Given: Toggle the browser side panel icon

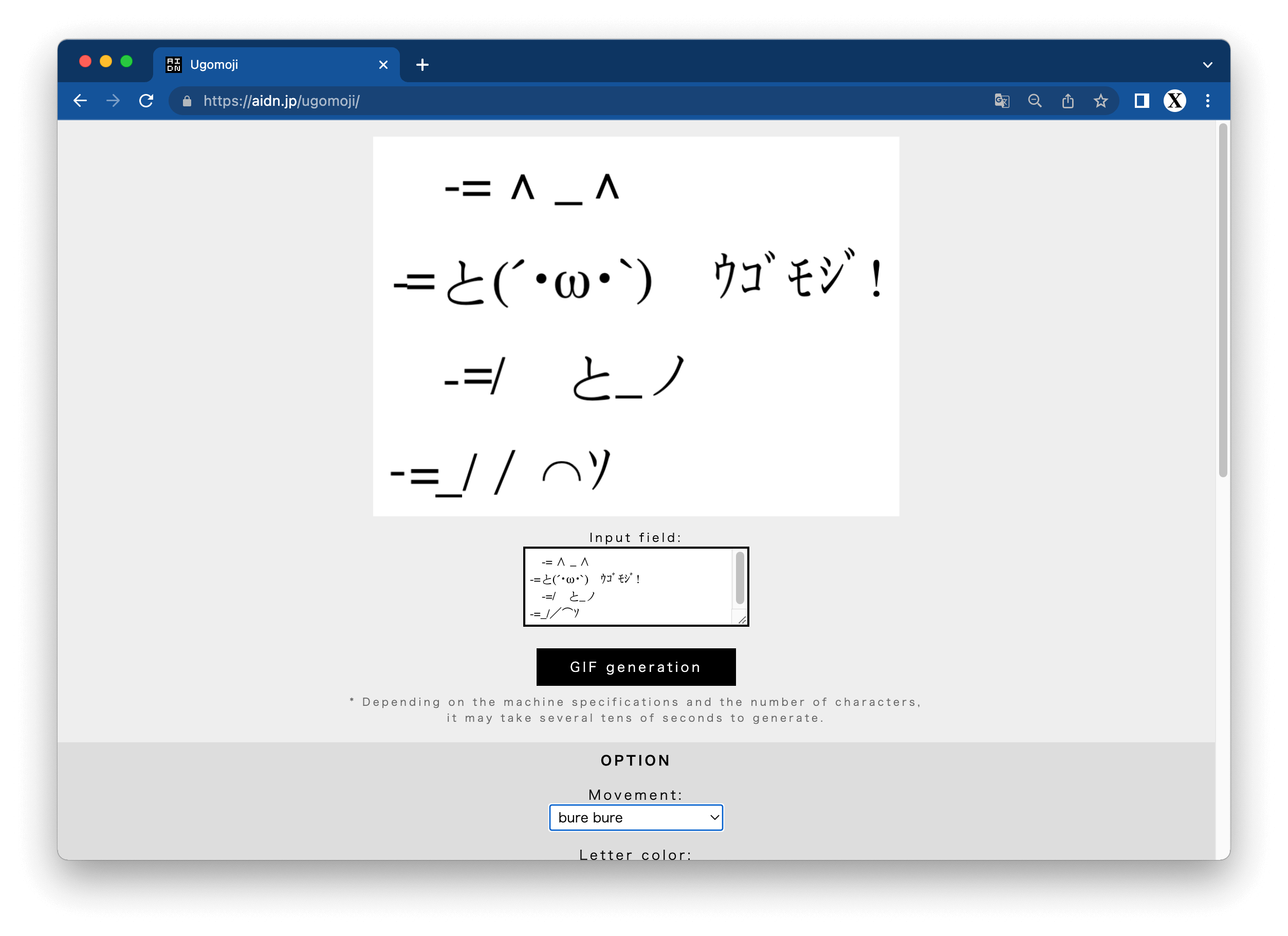Looking at the screenshot, I should pyautogui.click(x=1142, y=101).
